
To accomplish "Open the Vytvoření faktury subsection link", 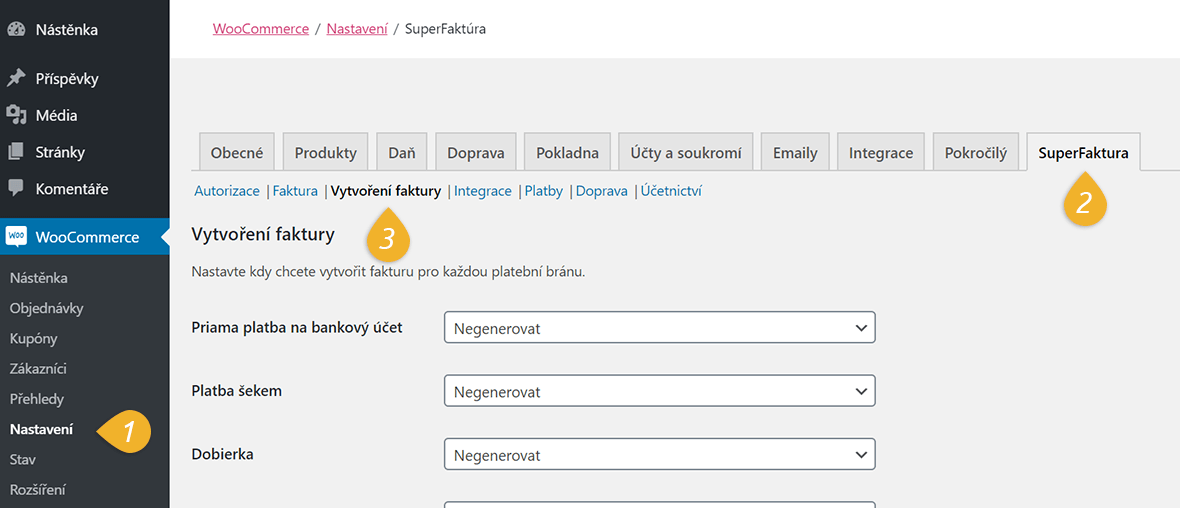I will click(386, 191).
